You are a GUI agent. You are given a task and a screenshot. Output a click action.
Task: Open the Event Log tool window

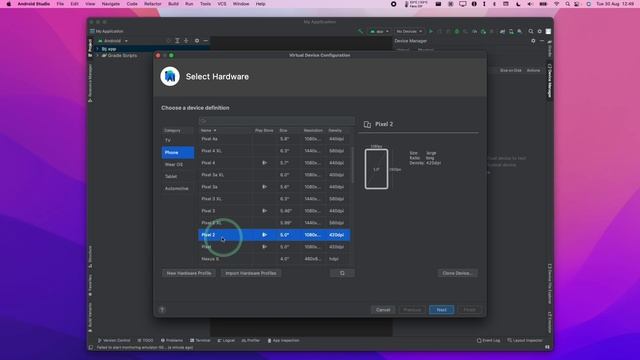pos(488,340)
